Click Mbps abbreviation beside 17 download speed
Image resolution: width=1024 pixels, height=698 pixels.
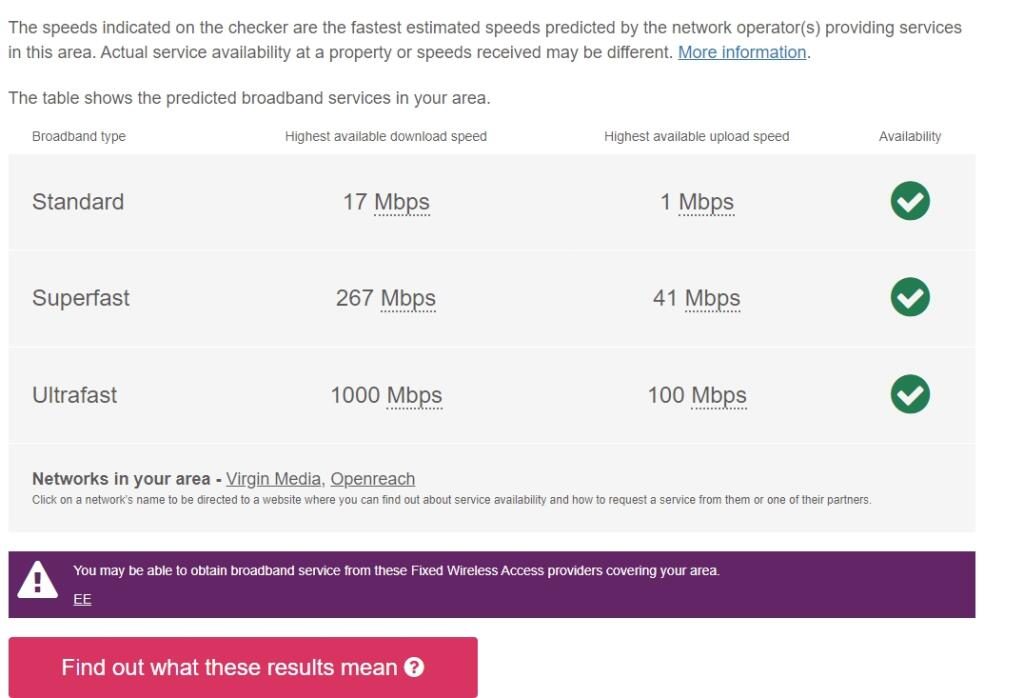402,202
